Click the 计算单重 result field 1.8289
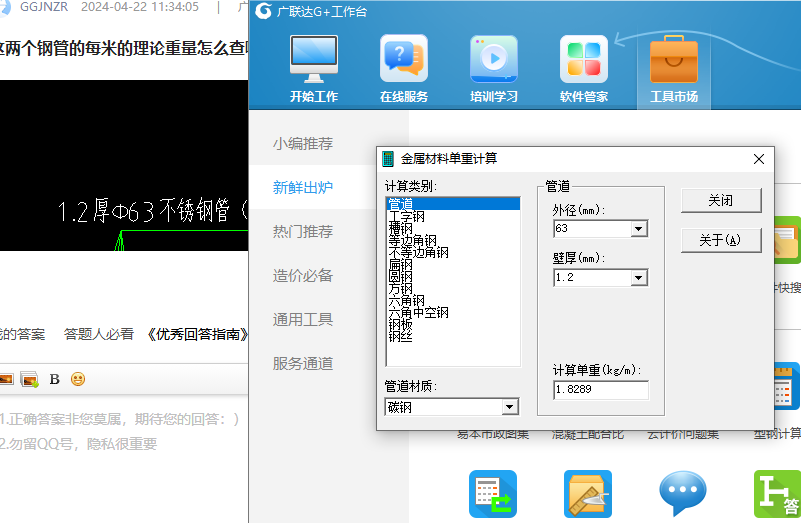This screenshot has width=801, height=523. [601, 390]
